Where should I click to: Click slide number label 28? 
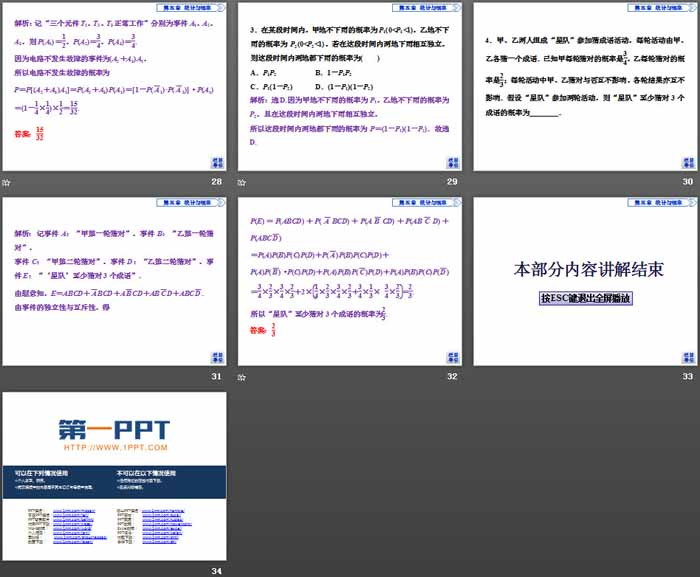click(x=217, y=181)
